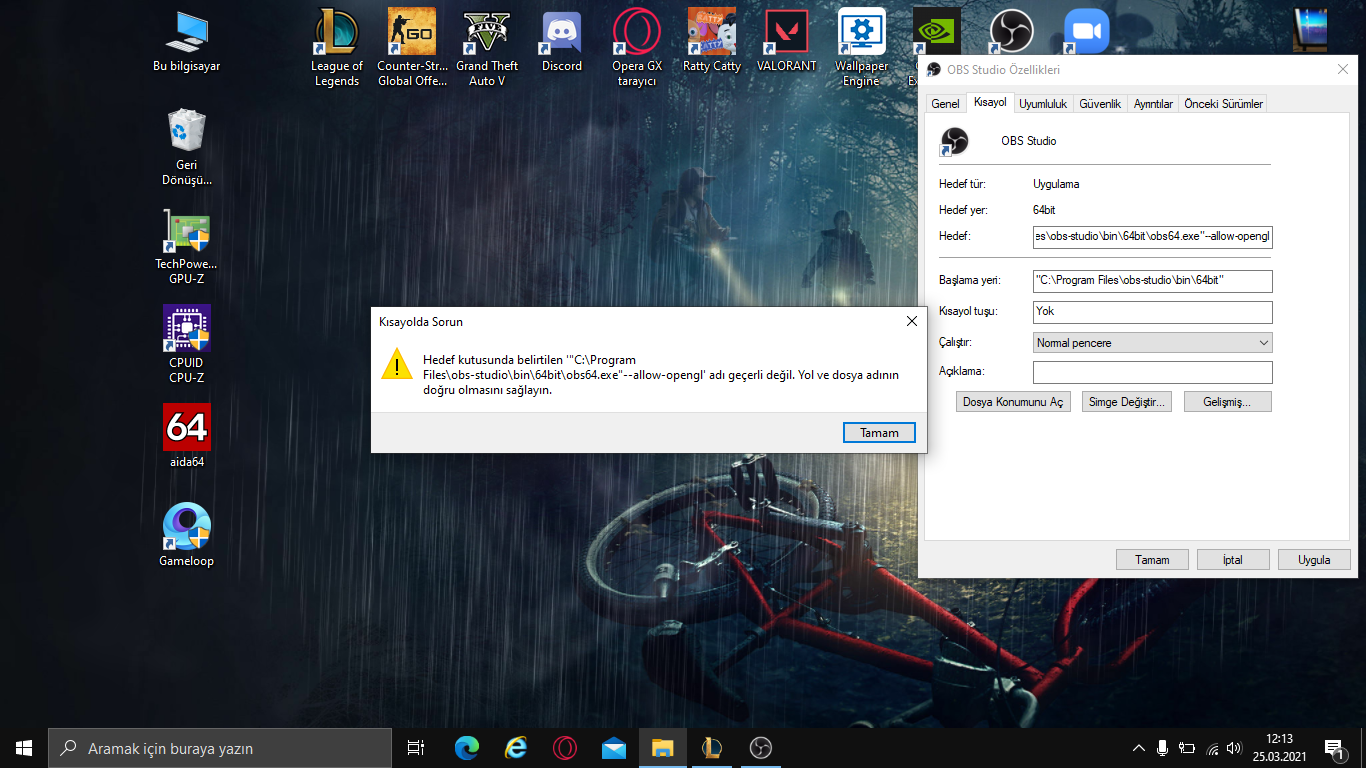Switch to the Uyumluluk tab
This screenshot has width=1366, height=768.
coord(1043,104)
